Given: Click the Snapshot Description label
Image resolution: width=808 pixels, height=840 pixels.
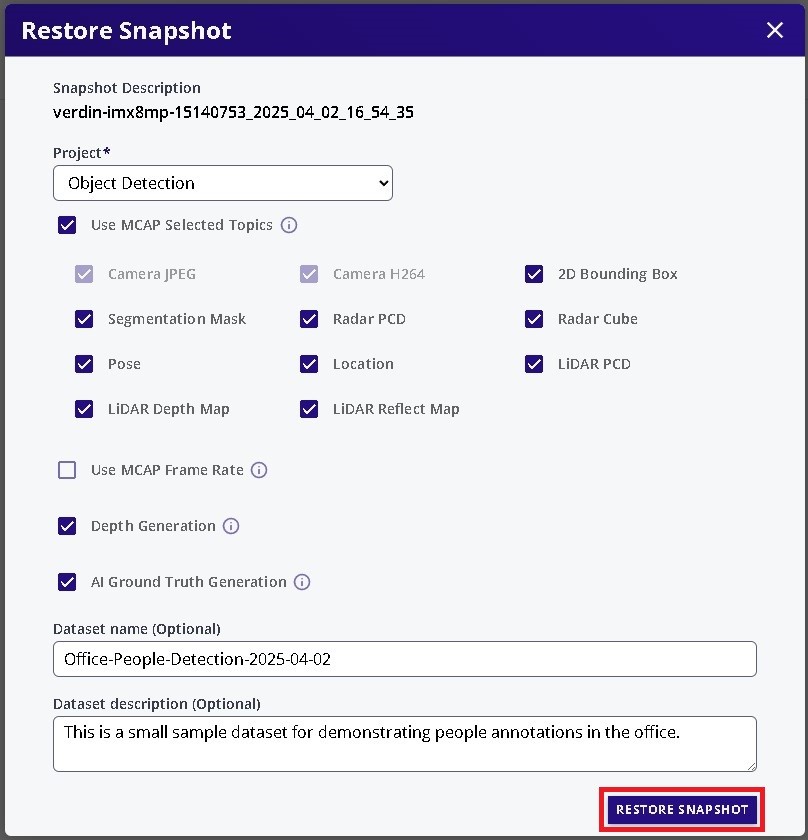Looking at the screenshot, I should tap(127, 88).
